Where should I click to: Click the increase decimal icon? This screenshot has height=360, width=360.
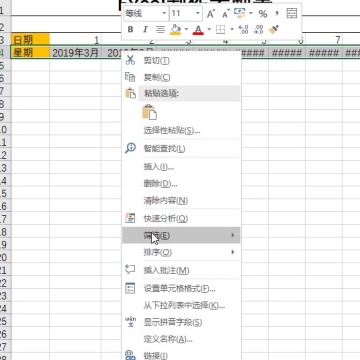243,30
